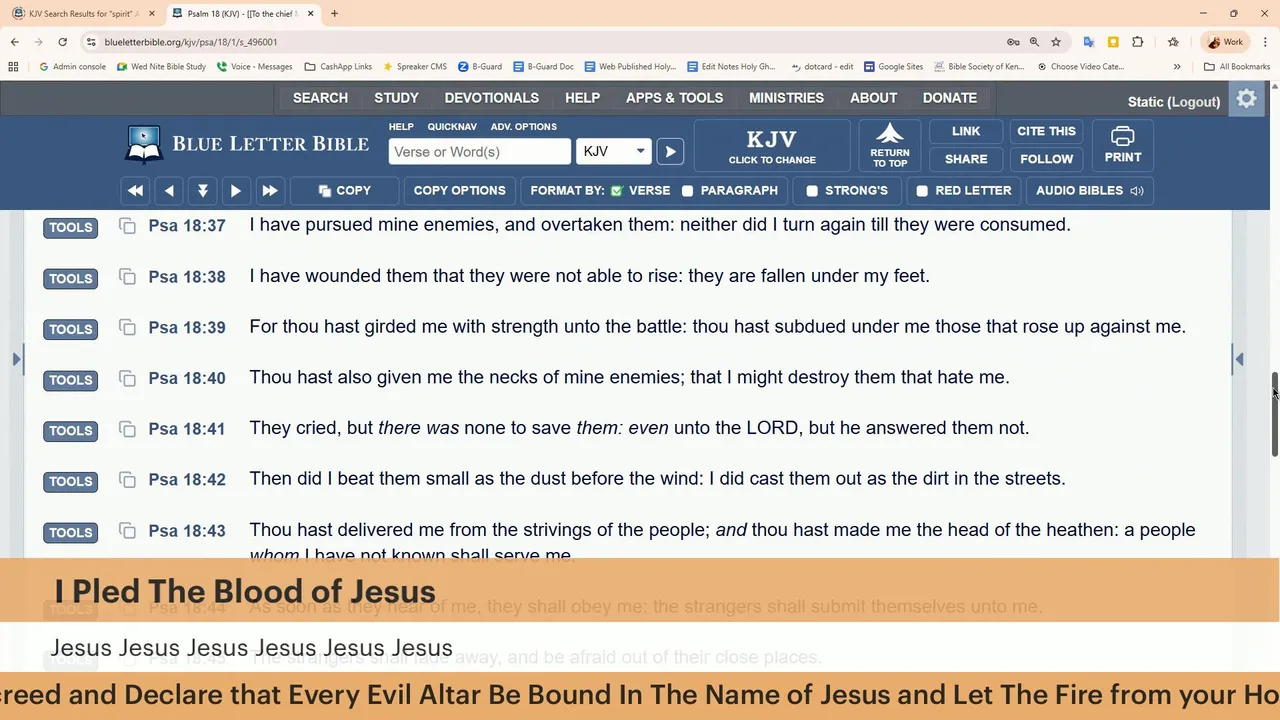Open the Study menu
Image resolution: width=1280 pixels, height=720 pixels.
(396, 98)
